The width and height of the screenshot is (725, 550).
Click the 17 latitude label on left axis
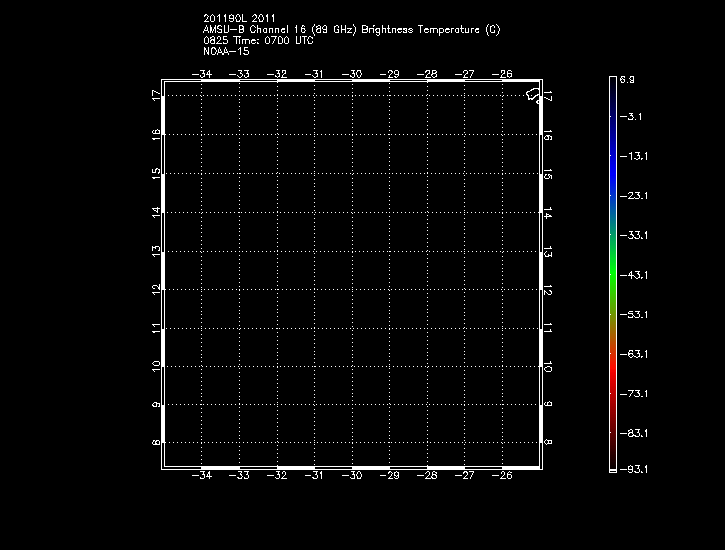tap(156, 96)
